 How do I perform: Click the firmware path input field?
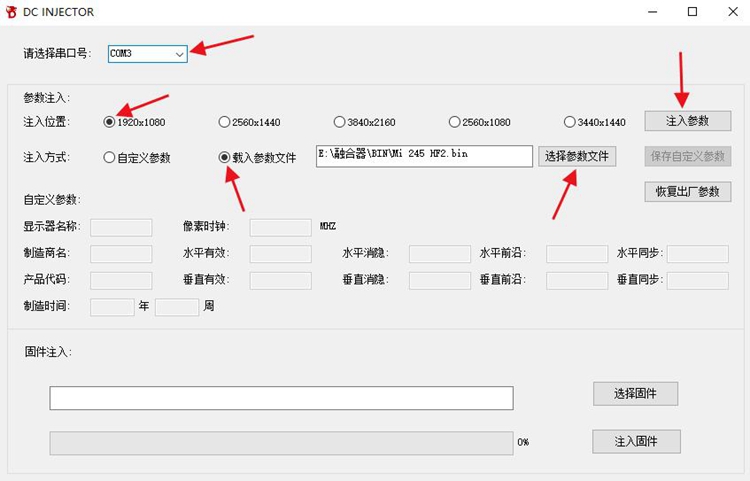(x=281, y=398)
